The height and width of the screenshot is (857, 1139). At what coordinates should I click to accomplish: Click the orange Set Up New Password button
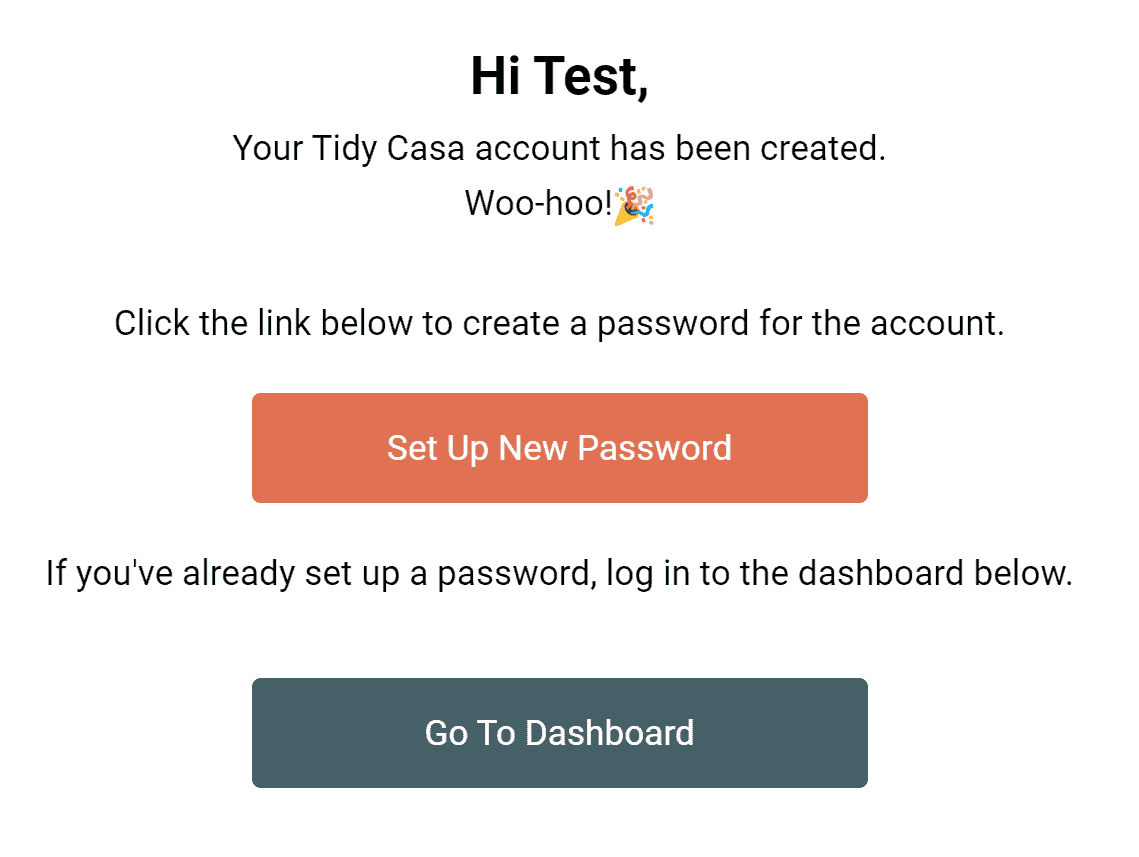559,447
